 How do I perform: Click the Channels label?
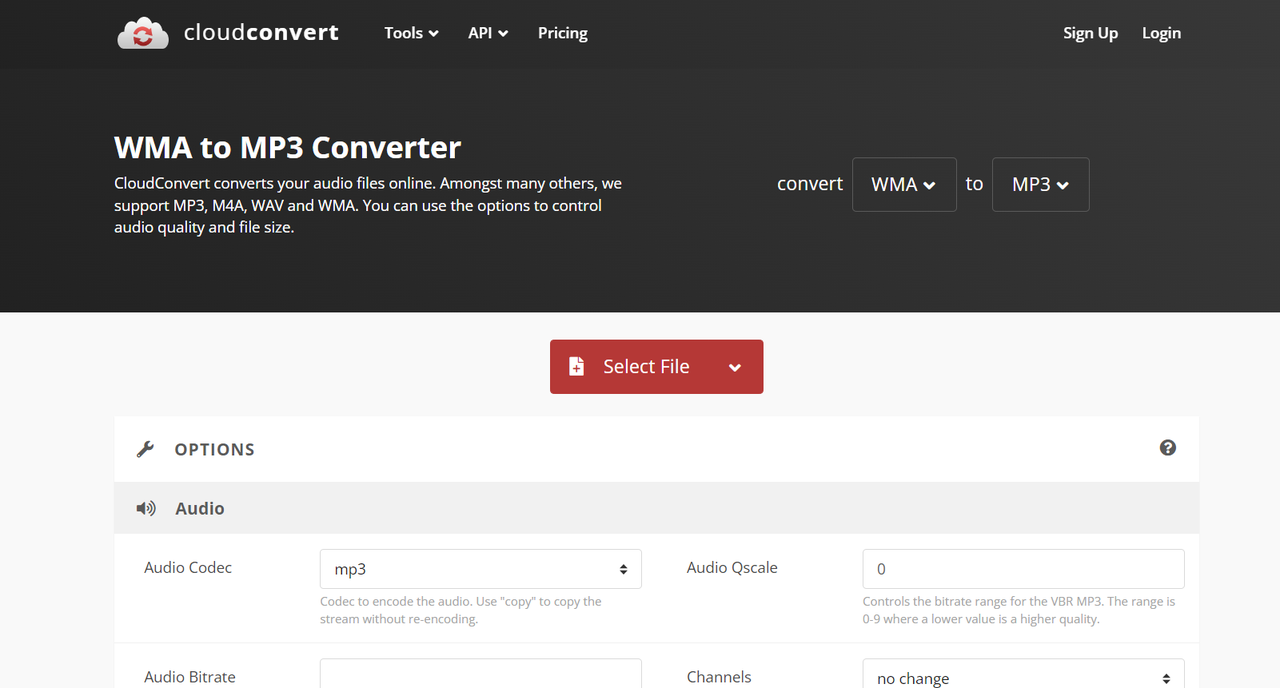click(x=719, y=677)
